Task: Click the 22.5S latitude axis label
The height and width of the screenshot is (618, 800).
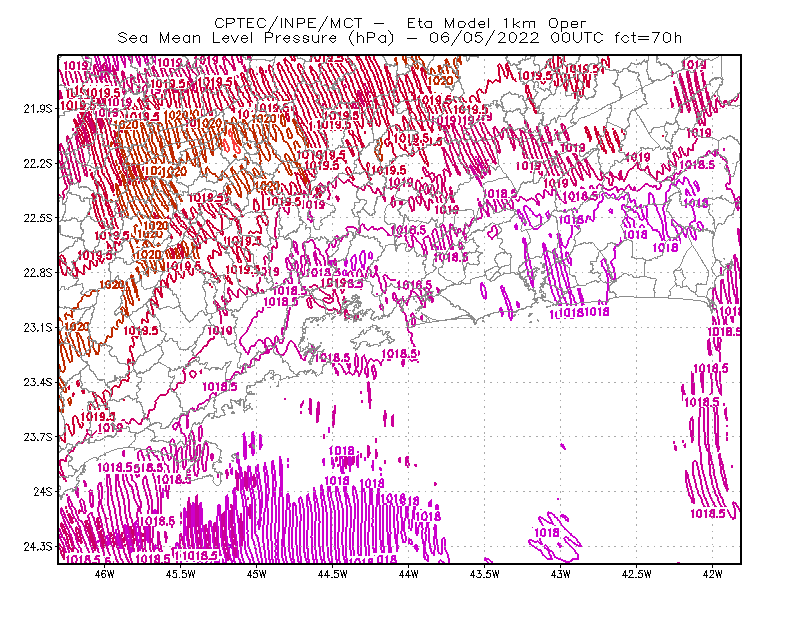Action: click(x=38, y=218)
